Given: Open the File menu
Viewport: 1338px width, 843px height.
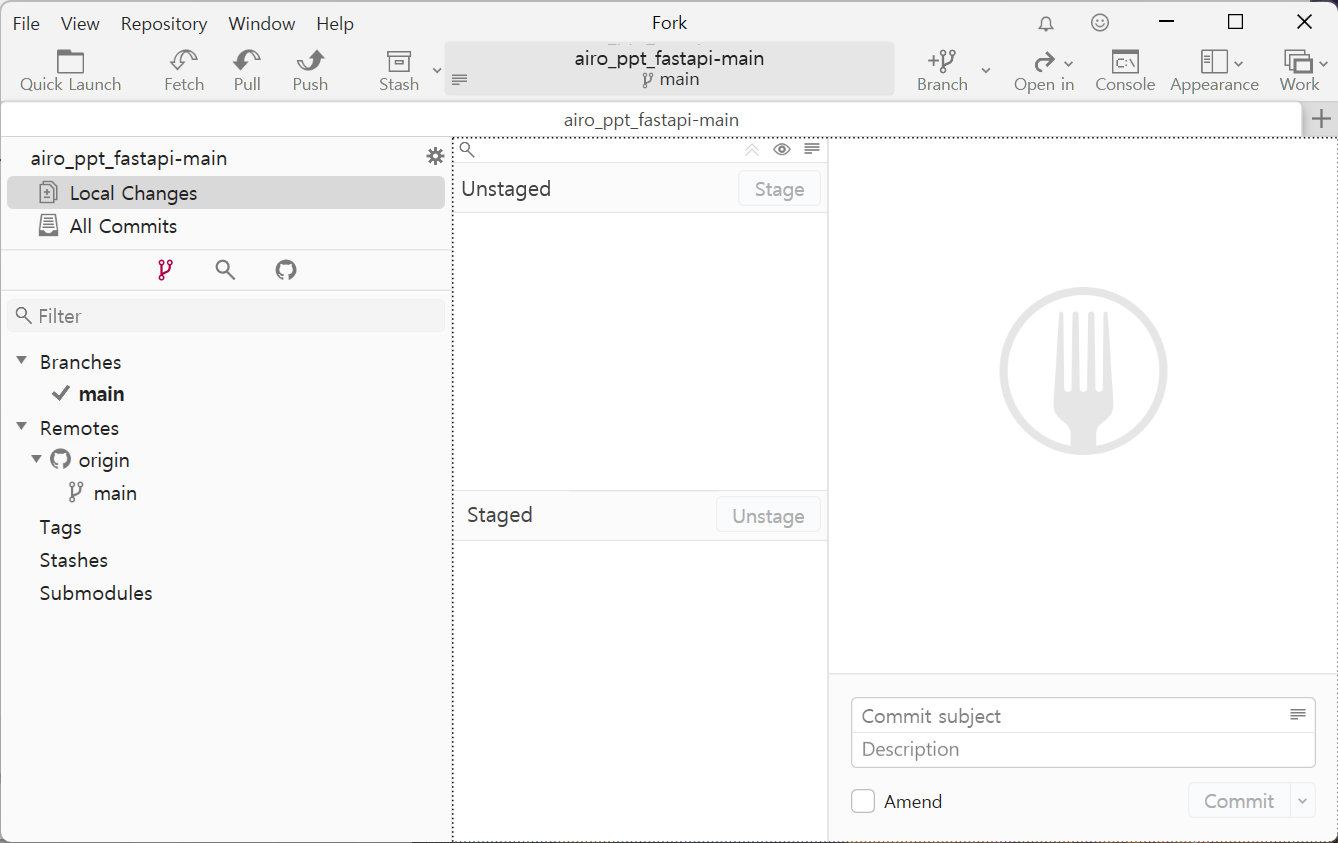Looking at the screenshot, I should (26, 23).
